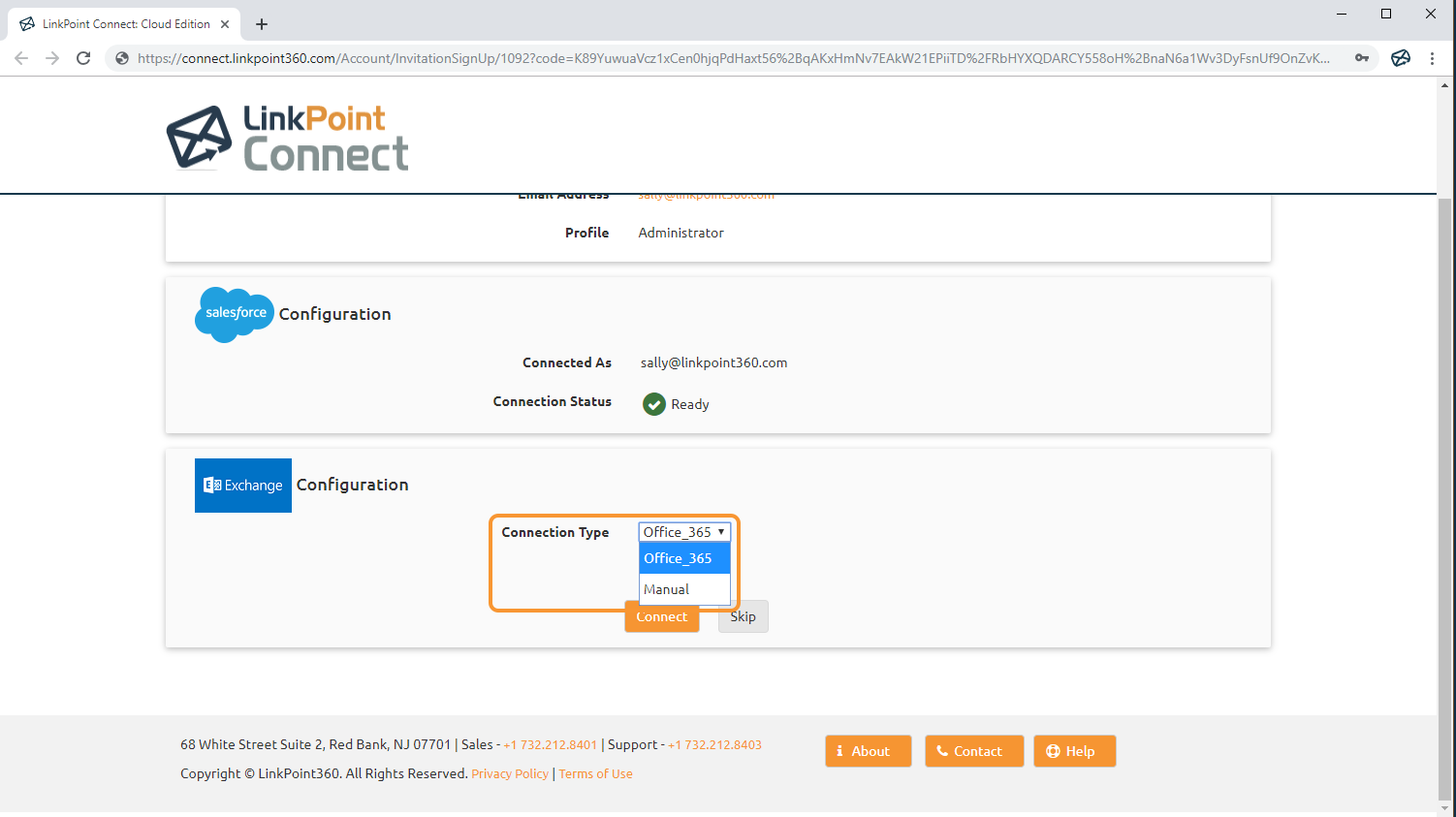Choose Office_365 option in list
The image size is (1456, 817).
tap(684, 558)
